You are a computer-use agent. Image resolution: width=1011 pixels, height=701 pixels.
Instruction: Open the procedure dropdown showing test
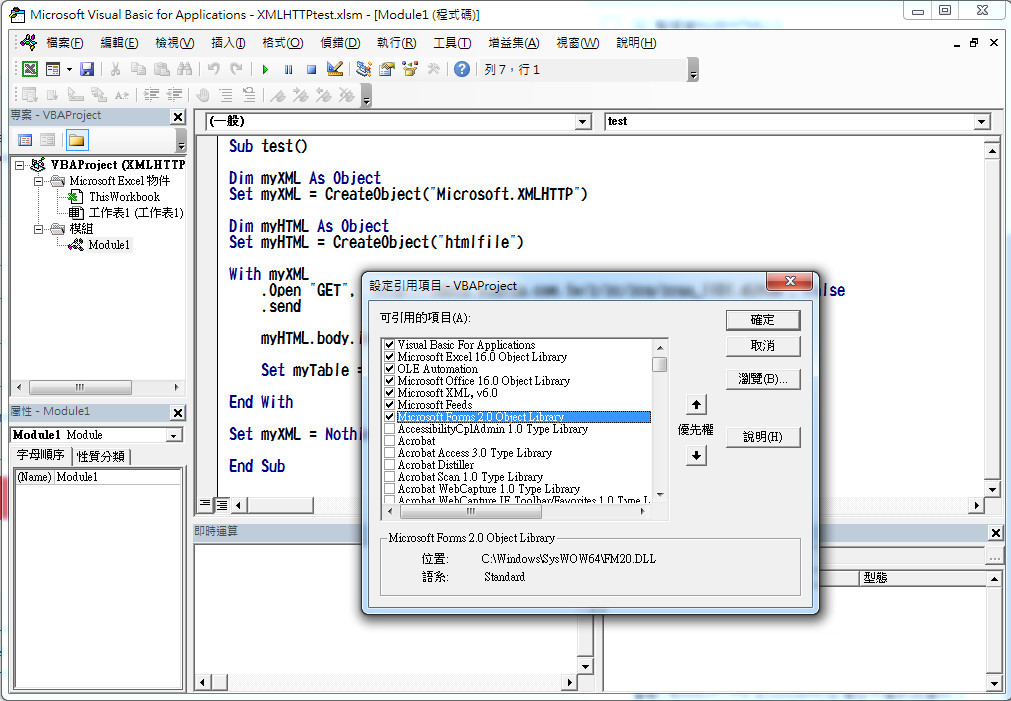click(x=981, y=121)
